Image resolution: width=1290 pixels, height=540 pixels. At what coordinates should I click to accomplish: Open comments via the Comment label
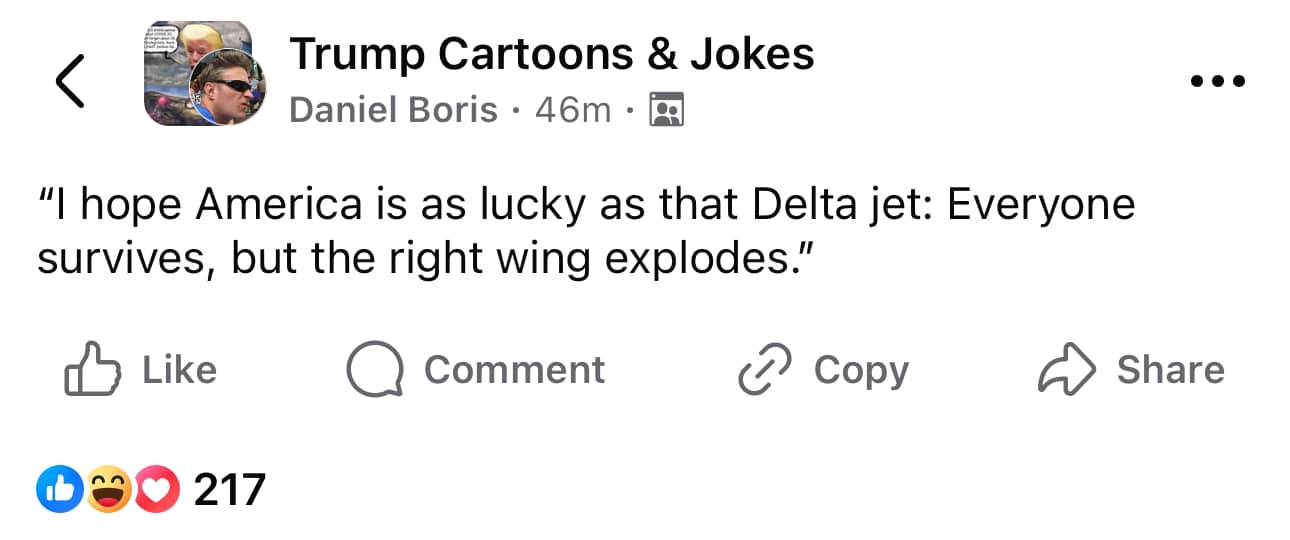click(514, 370)
